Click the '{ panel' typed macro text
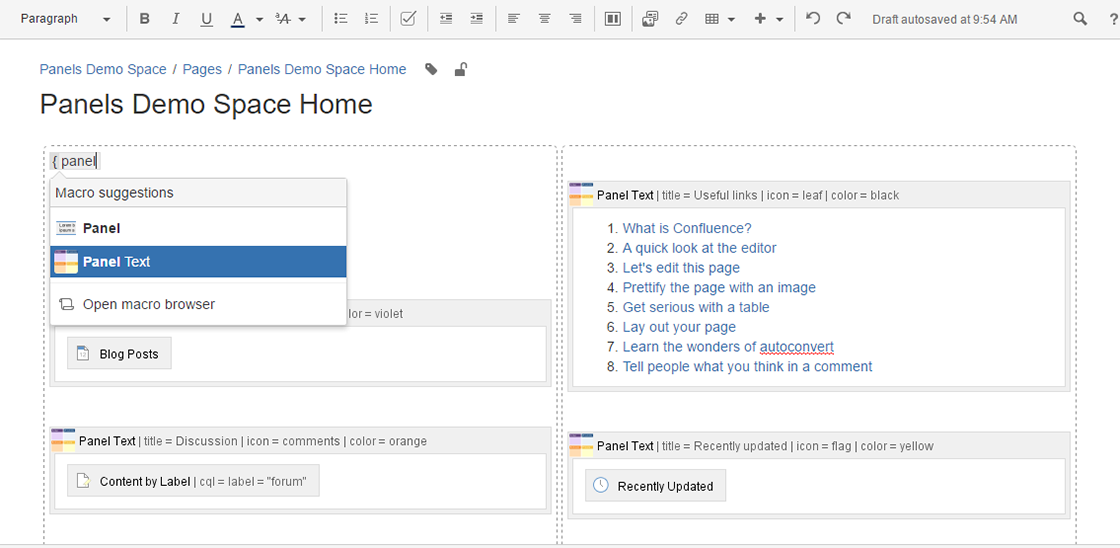 pyautogui.click(x=74, y=161)
